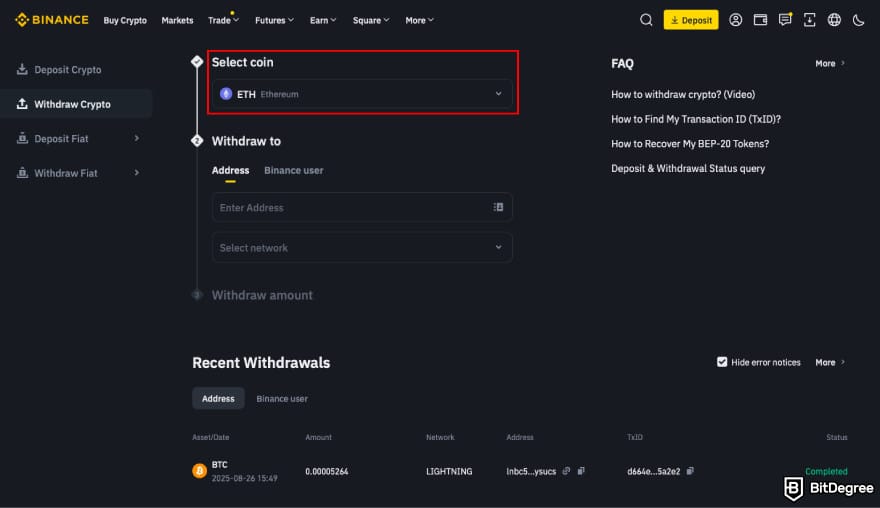Click the LIGHTNING network cell
The width and height of the screenshot is (880, 508).
point(449,472)
